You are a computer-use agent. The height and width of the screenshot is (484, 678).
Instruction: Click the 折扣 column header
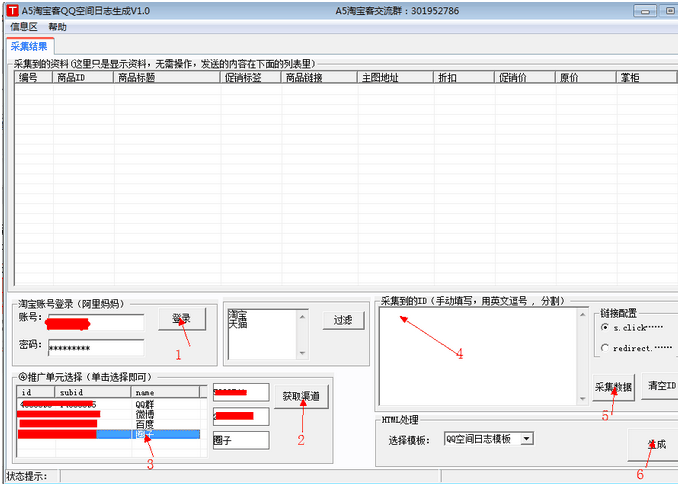(x=464, y=77)
